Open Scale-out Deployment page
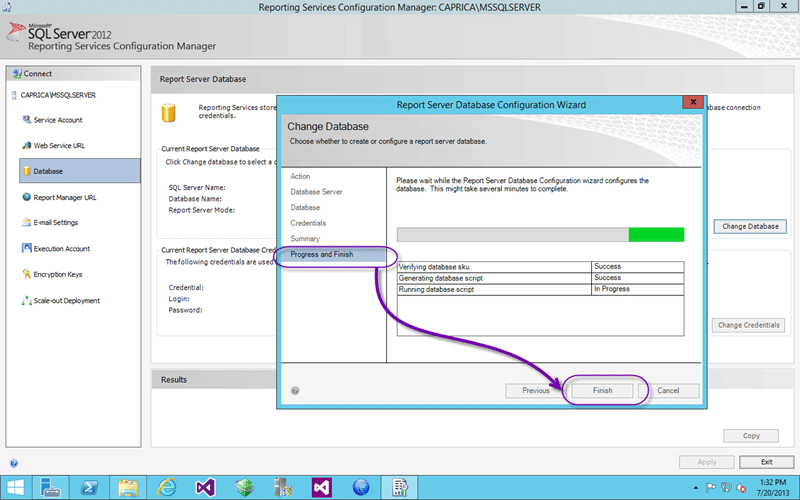The image size is (800, 500). (x=66, y=300)
